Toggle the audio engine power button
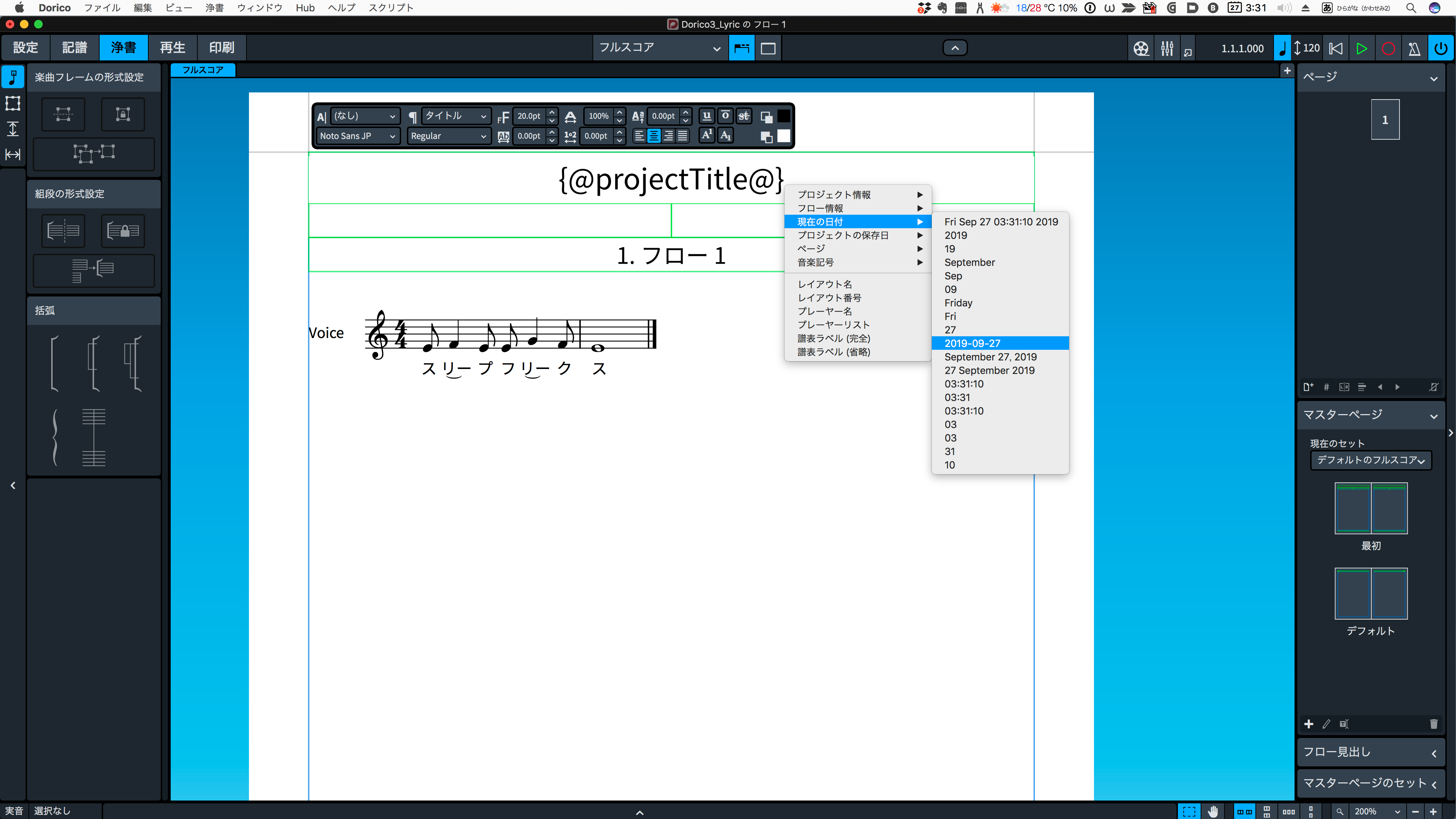 pyautogui.click(x=1441, y=49)
